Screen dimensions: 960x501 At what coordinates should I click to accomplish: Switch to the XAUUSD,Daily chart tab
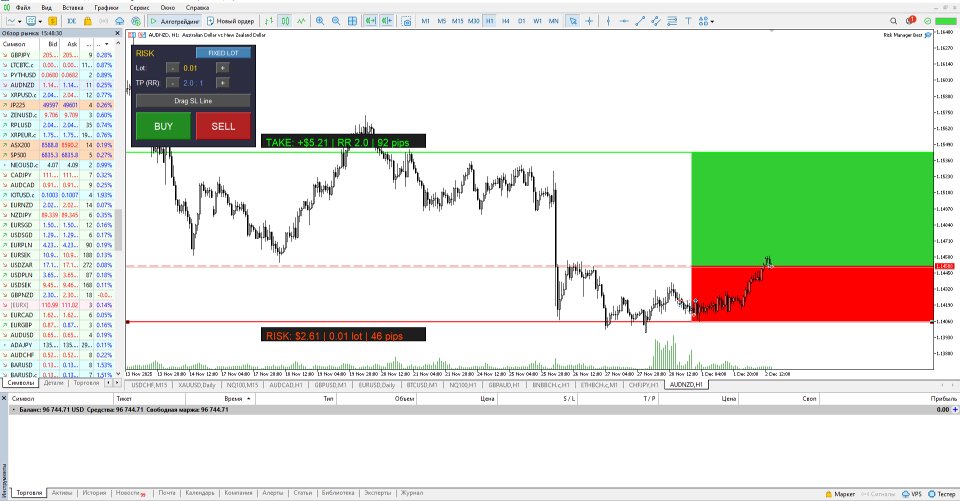(197, 385)
